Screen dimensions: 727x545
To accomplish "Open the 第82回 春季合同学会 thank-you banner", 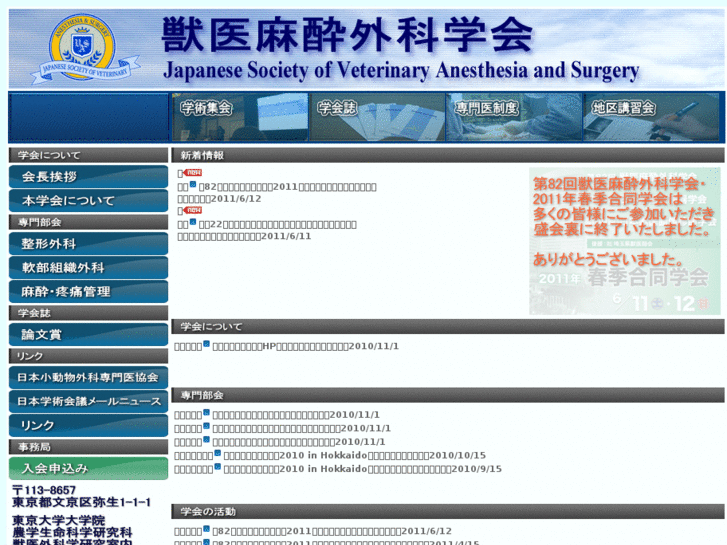I will pos(625,241).
